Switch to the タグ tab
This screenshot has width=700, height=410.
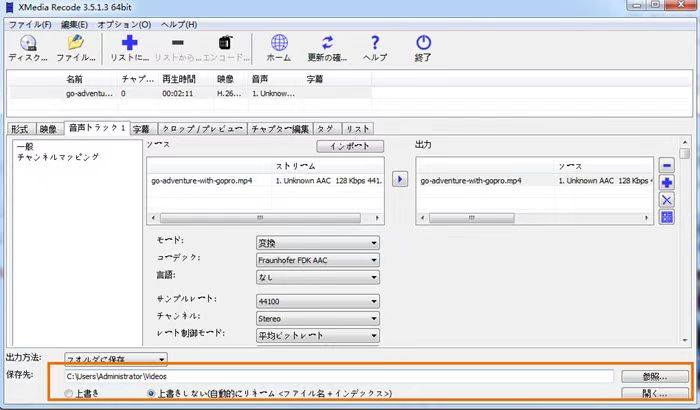pos(326,129)
